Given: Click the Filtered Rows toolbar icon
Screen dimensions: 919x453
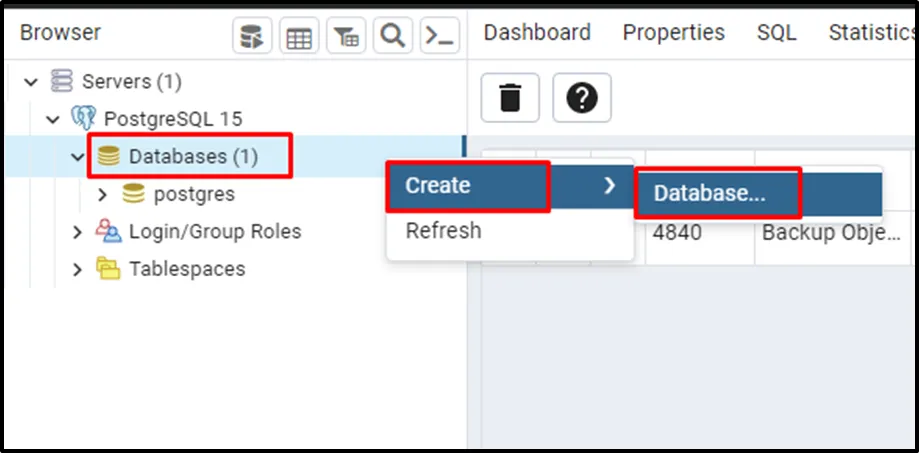Looking at the screenshot, I should (x=346, y=37).
